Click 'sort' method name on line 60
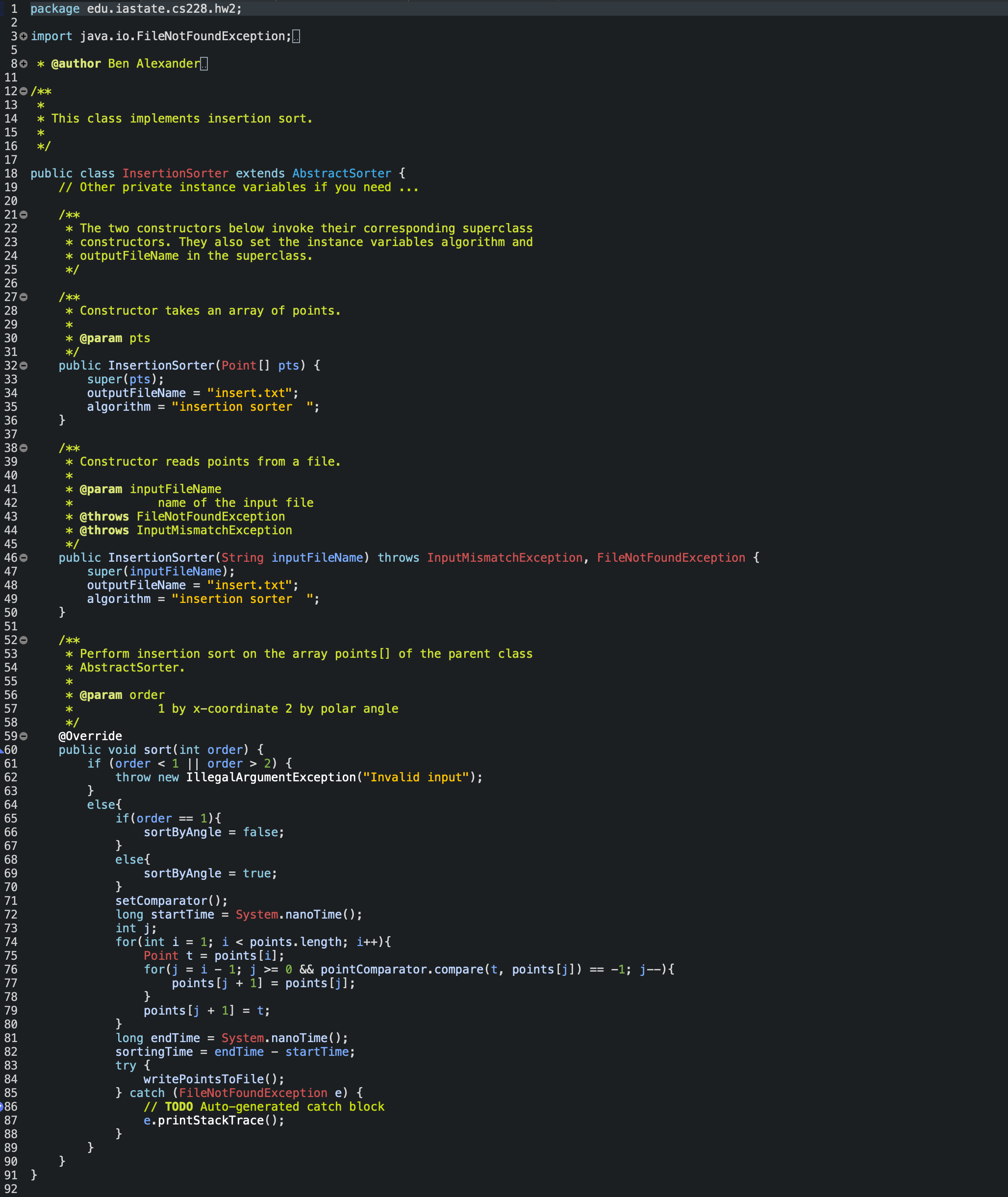The width and height of the screenshot is (1008, 1197). point(157,749)
